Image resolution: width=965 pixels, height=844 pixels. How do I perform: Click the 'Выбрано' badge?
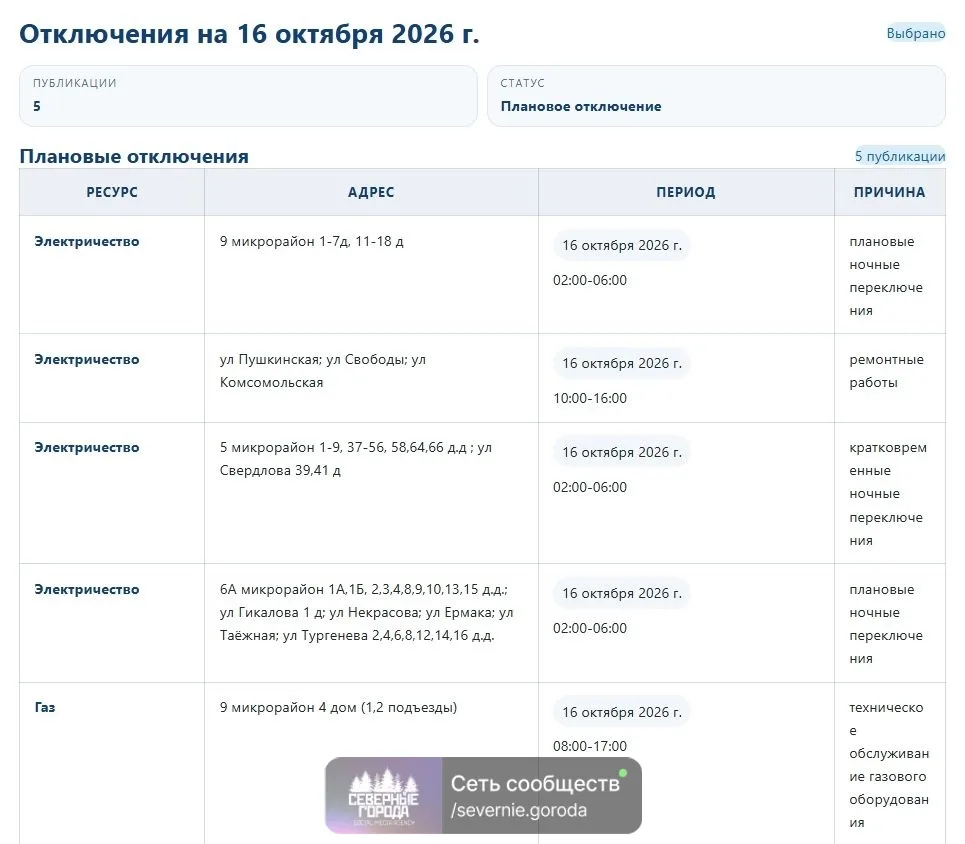point(915,33)
